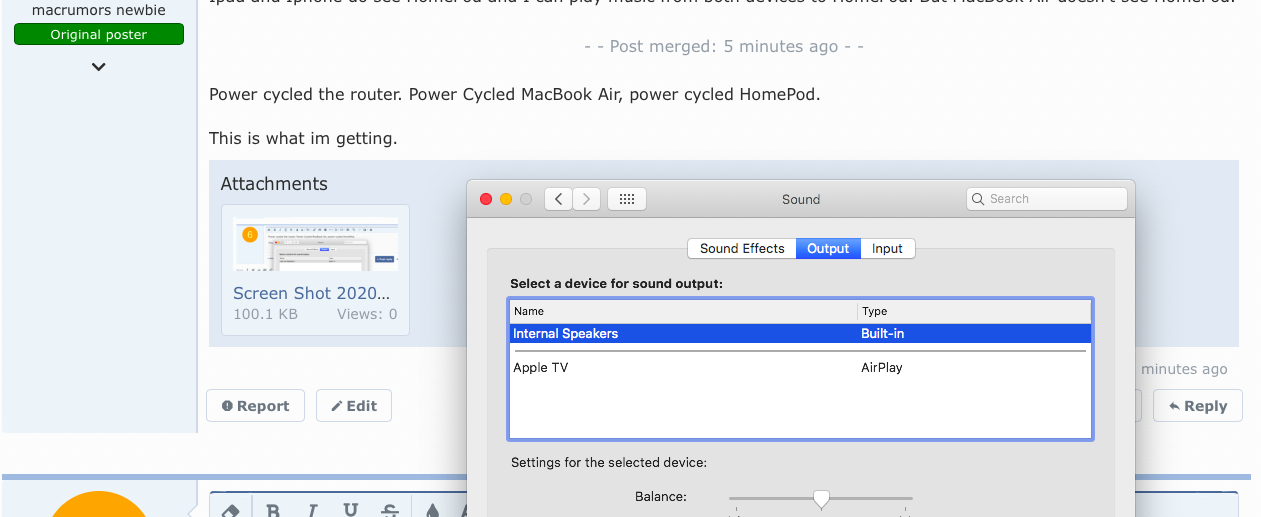Viewport: 1261px width, 517px height.
Task: Open the attached screenshot thumbnail
Action: click(315, 244)
